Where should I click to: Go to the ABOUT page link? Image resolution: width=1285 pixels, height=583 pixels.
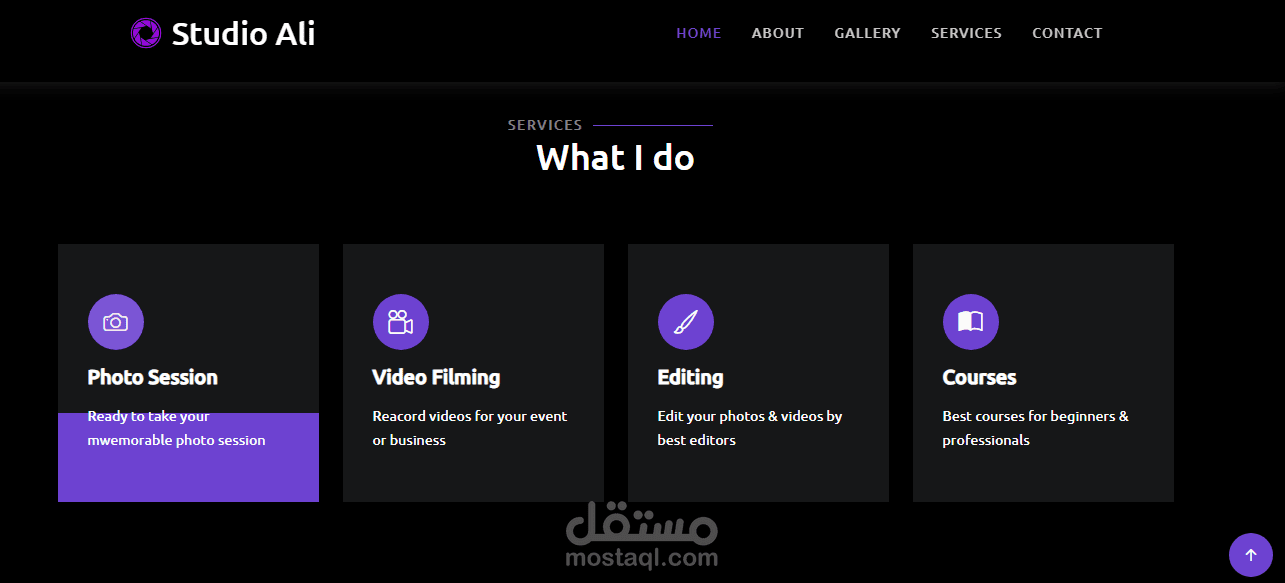pos(778,33)
